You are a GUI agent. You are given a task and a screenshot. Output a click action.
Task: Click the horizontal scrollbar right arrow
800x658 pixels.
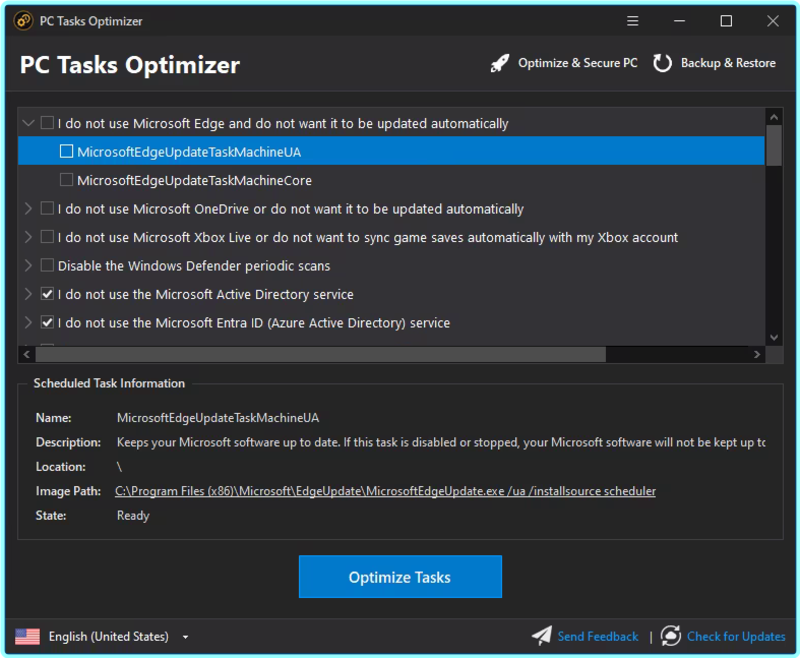757,354
